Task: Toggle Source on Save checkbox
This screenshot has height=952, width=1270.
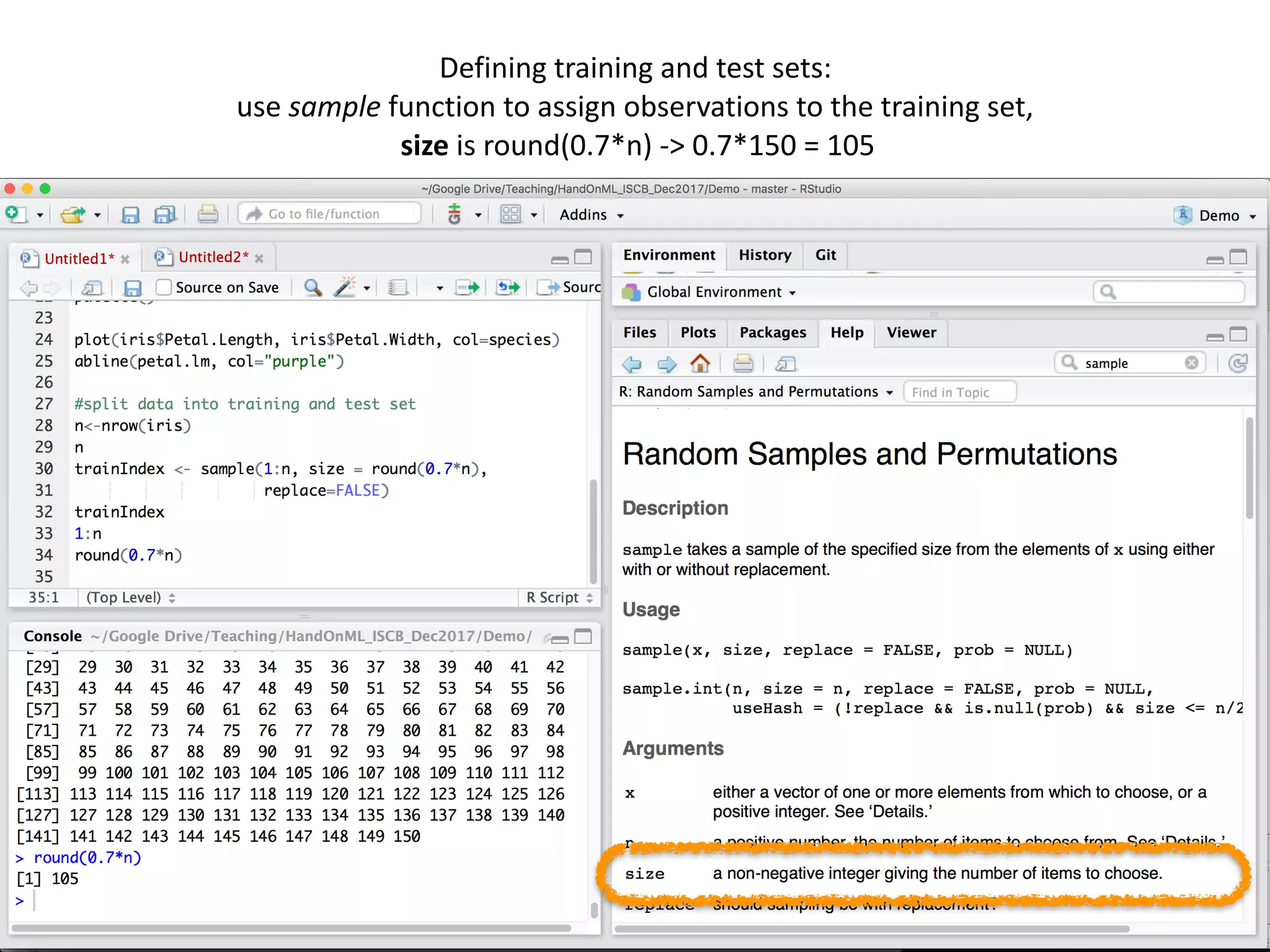Action: pos(164,287)
